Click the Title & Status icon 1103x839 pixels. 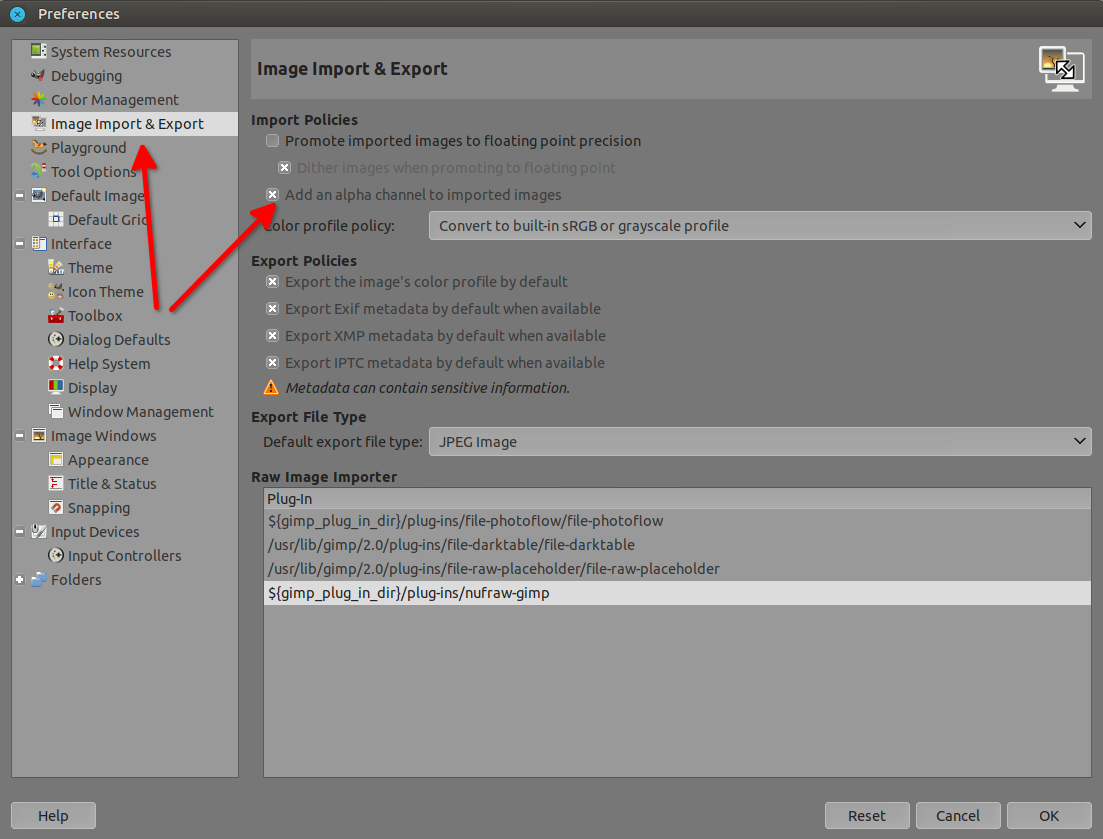point(56,483)
